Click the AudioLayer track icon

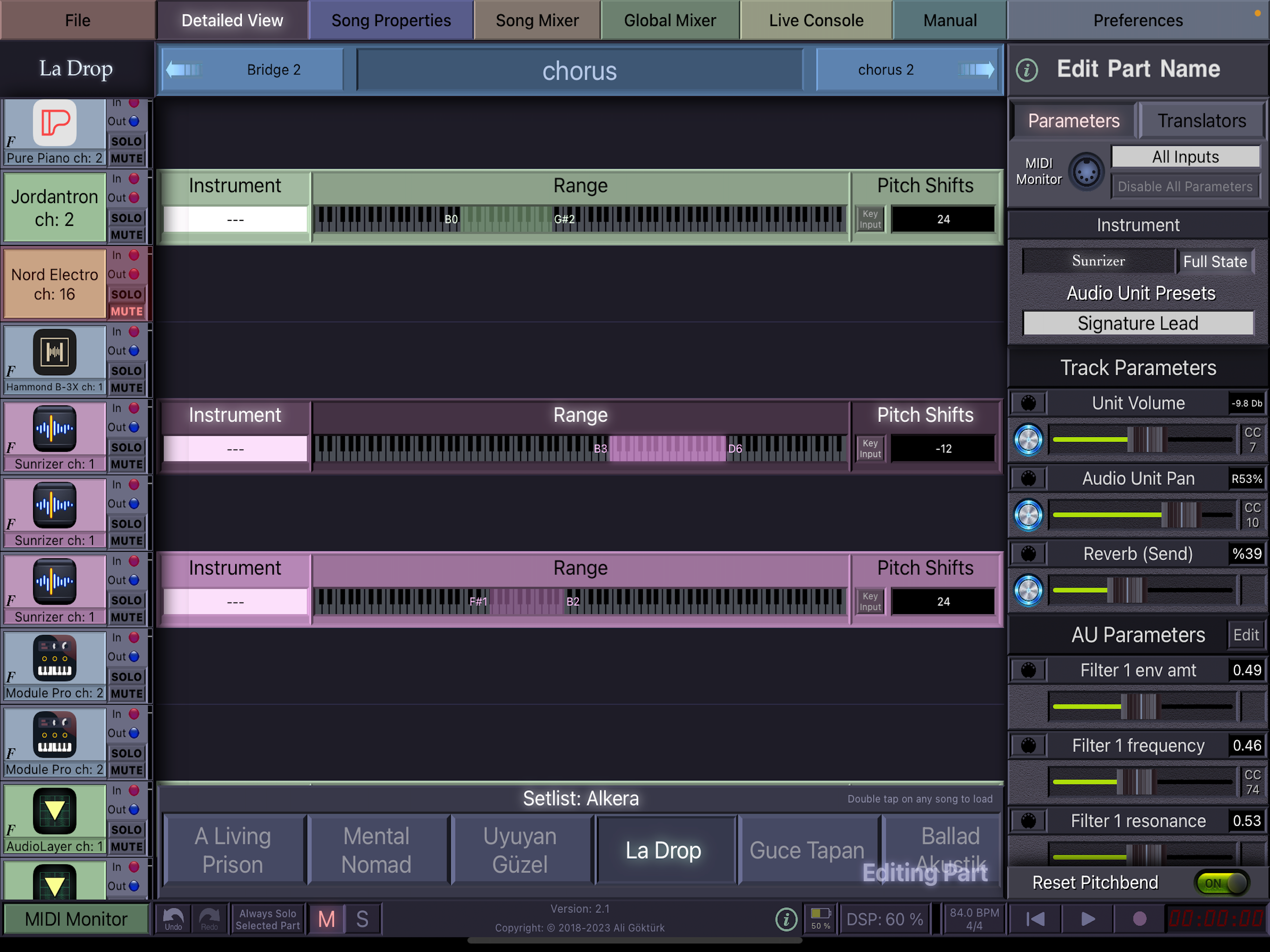tap(54, 811)
